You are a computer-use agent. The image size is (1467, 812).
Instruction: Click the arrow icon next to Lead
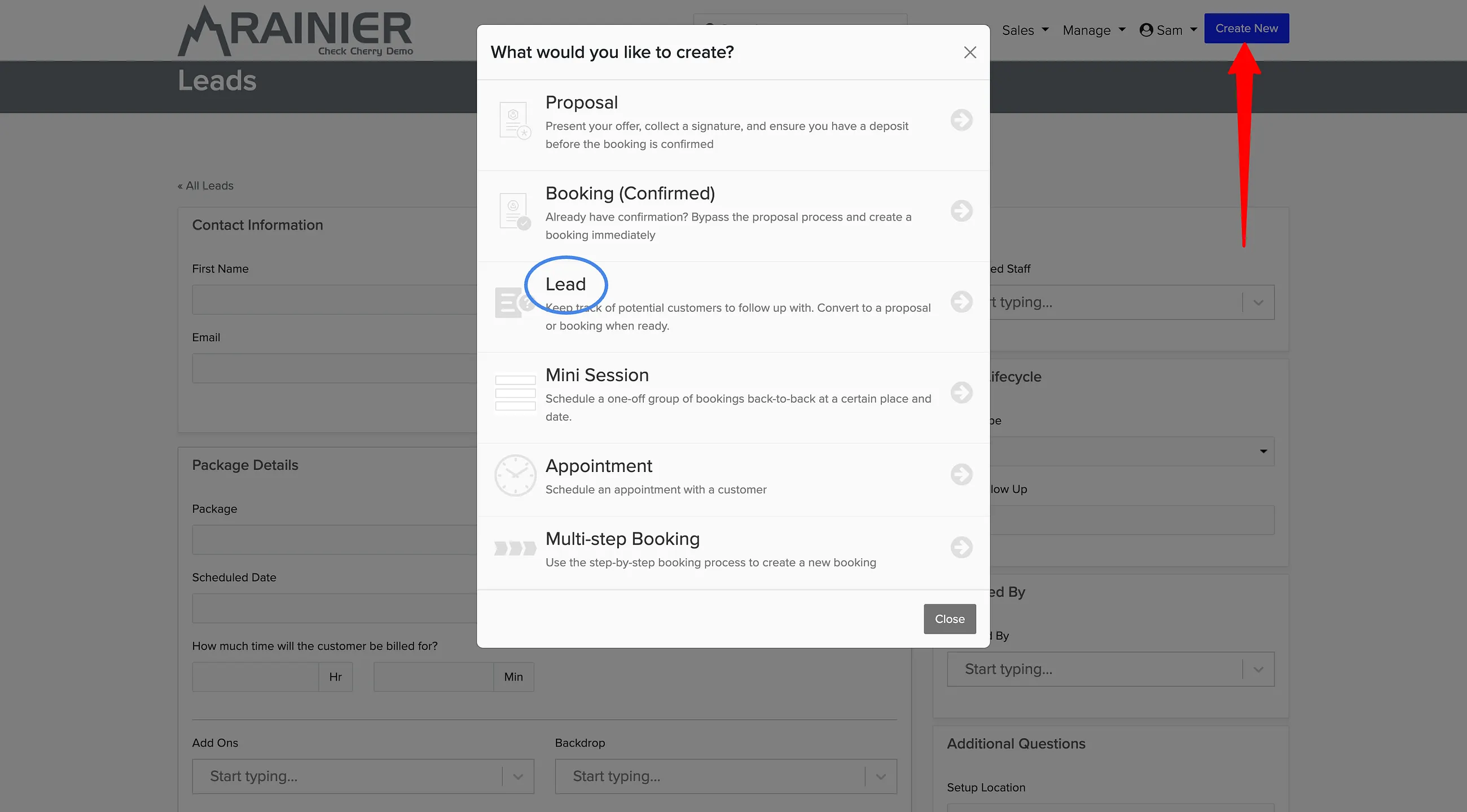[x=961, y=302]
